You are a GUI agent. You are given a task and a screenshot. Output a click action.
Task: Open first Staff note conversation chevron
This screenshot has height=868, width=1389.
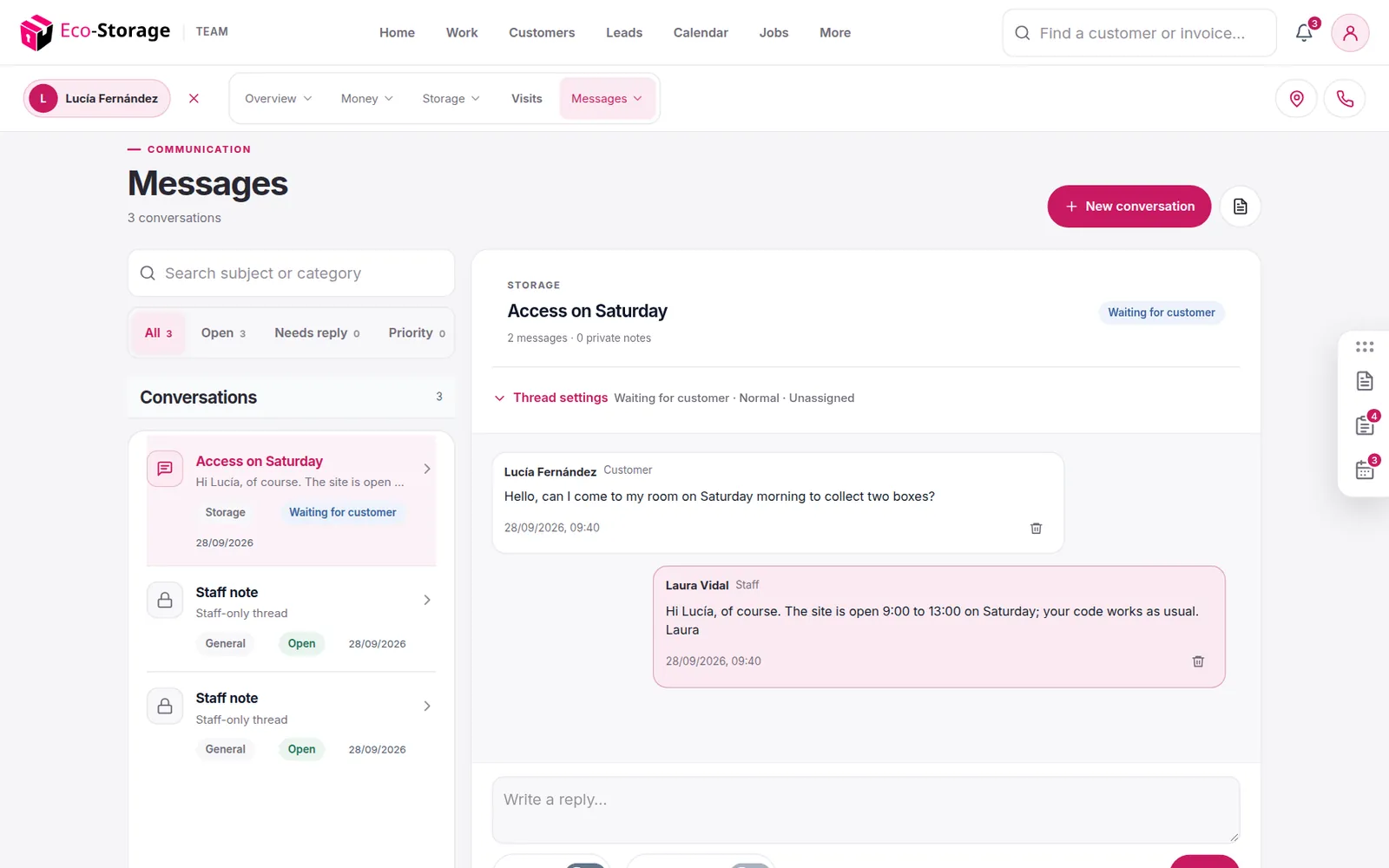tap(427, 600)
